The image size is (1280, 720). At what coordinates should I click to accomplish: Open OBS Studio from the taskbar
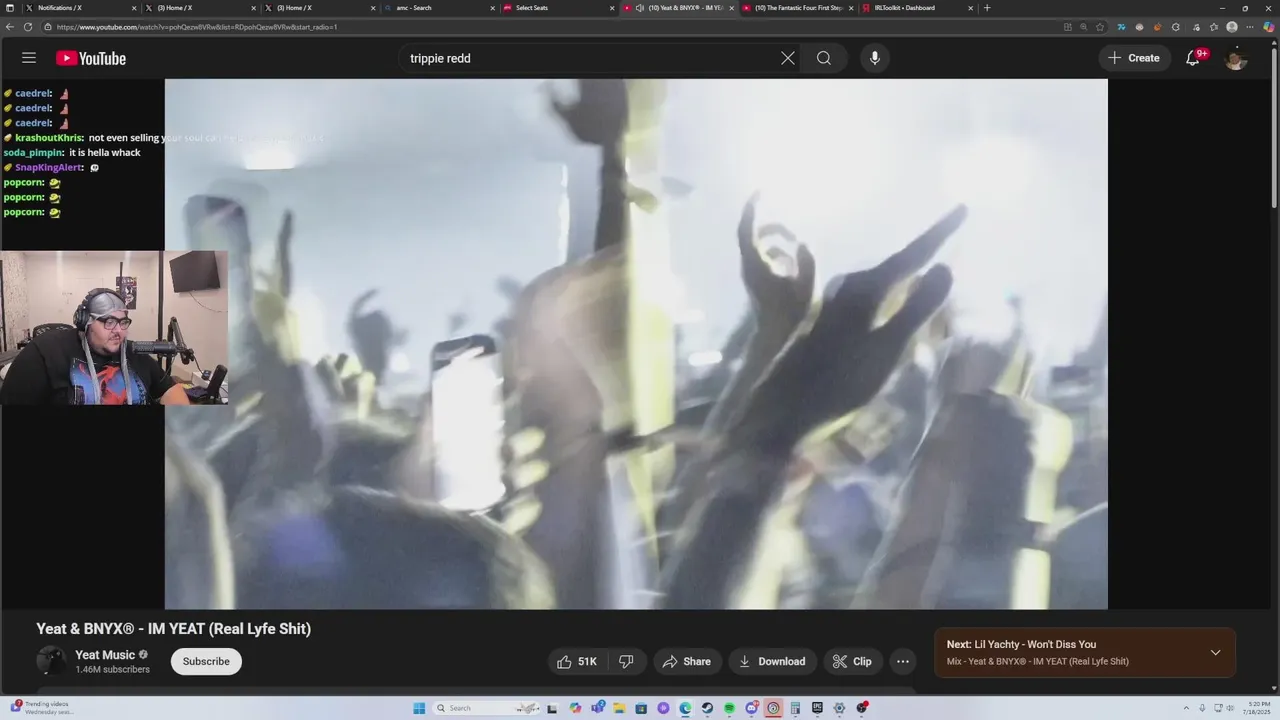tap(861, 708)
